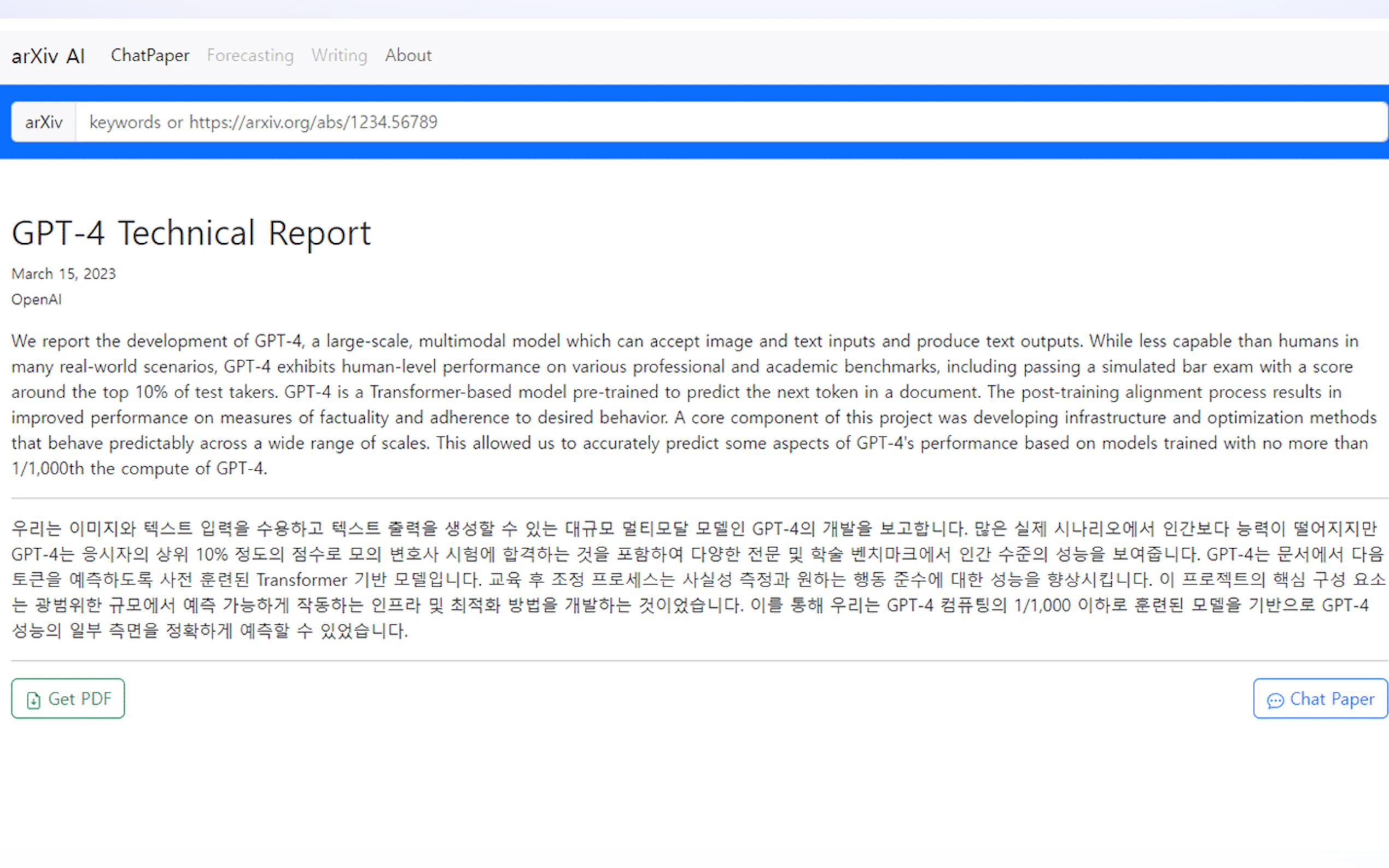Image resolution: width=1389 pixels, height=868 pixels.
Task: Go to the About page
Action: [408, 56]
